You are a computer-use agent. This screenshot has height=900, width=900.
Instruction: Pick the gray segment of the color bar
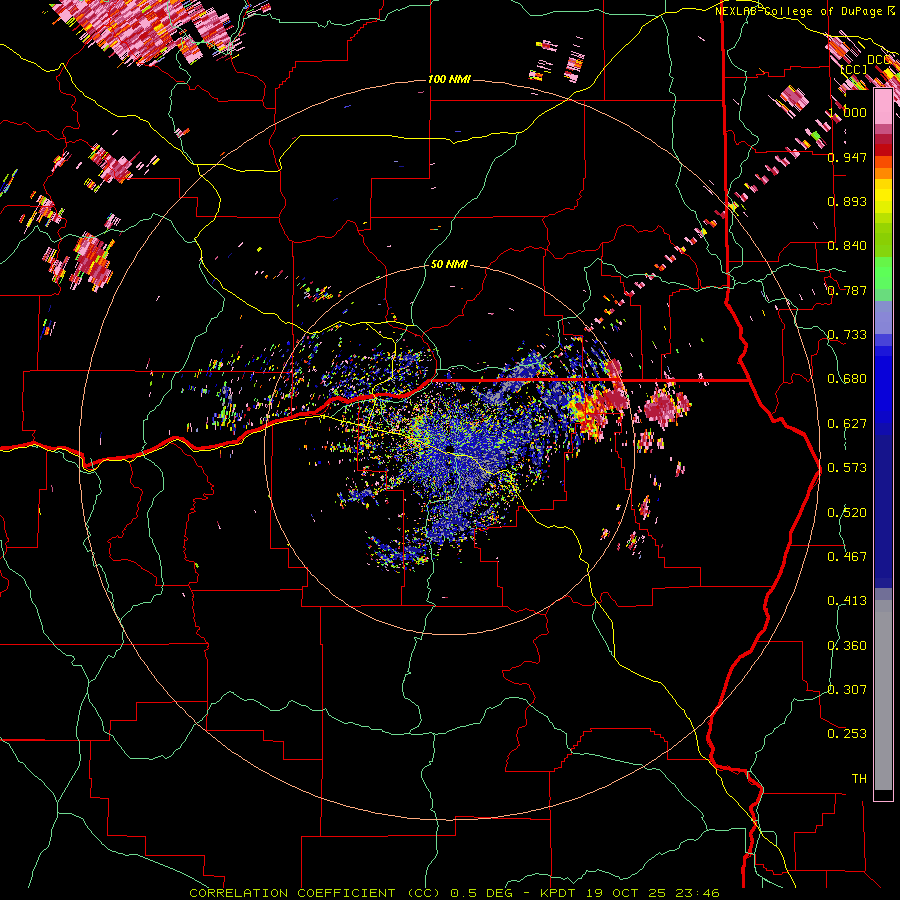click(883, 695)
